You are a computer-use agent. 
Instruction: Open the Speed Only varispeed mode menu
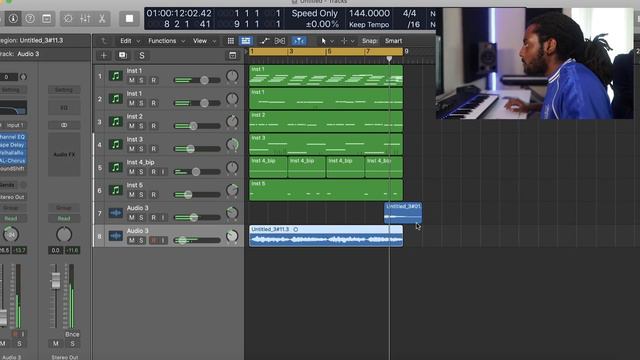tap(314, 13)
